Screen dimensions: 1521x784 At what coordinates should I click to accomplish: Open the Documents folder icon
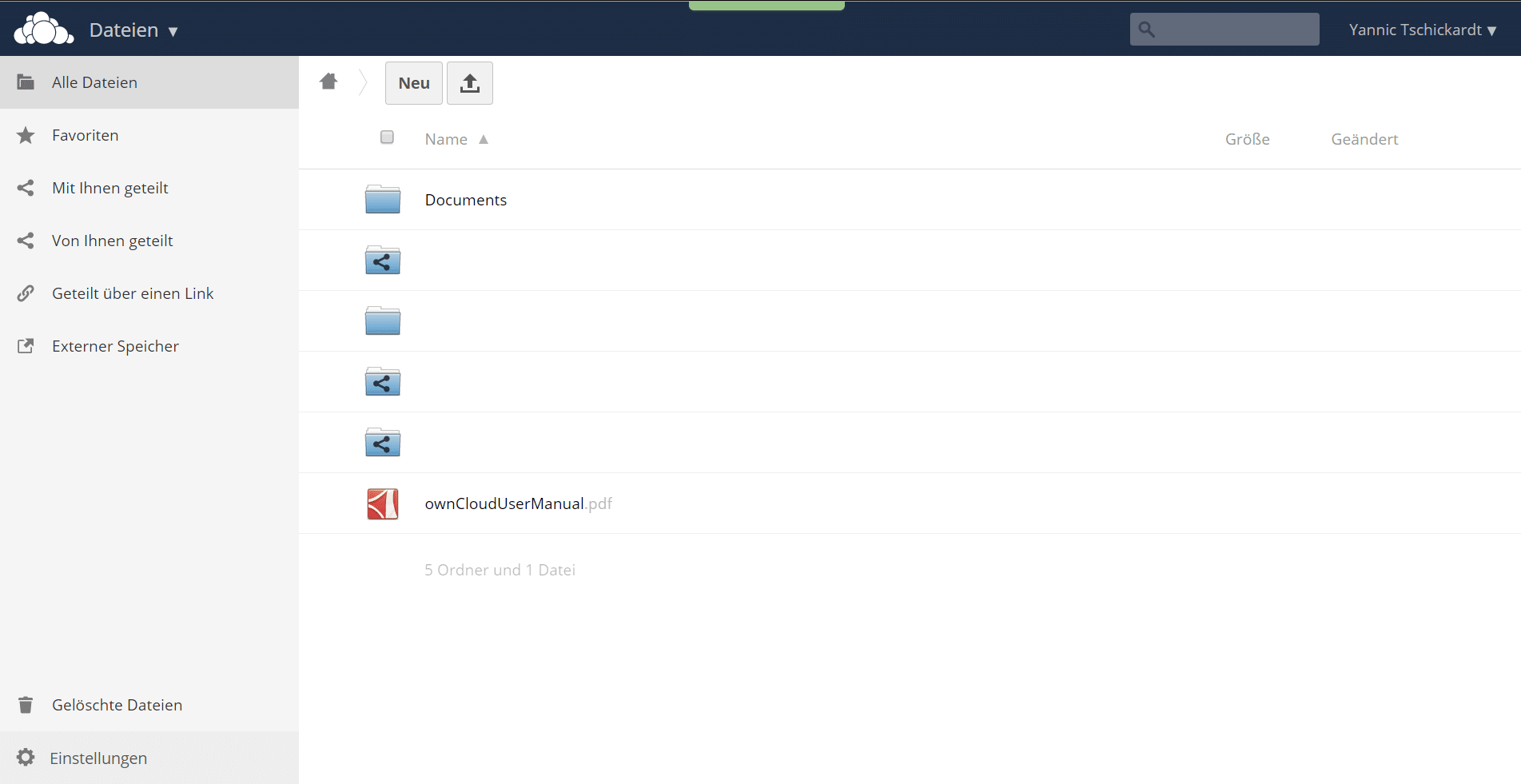(383, 200)
